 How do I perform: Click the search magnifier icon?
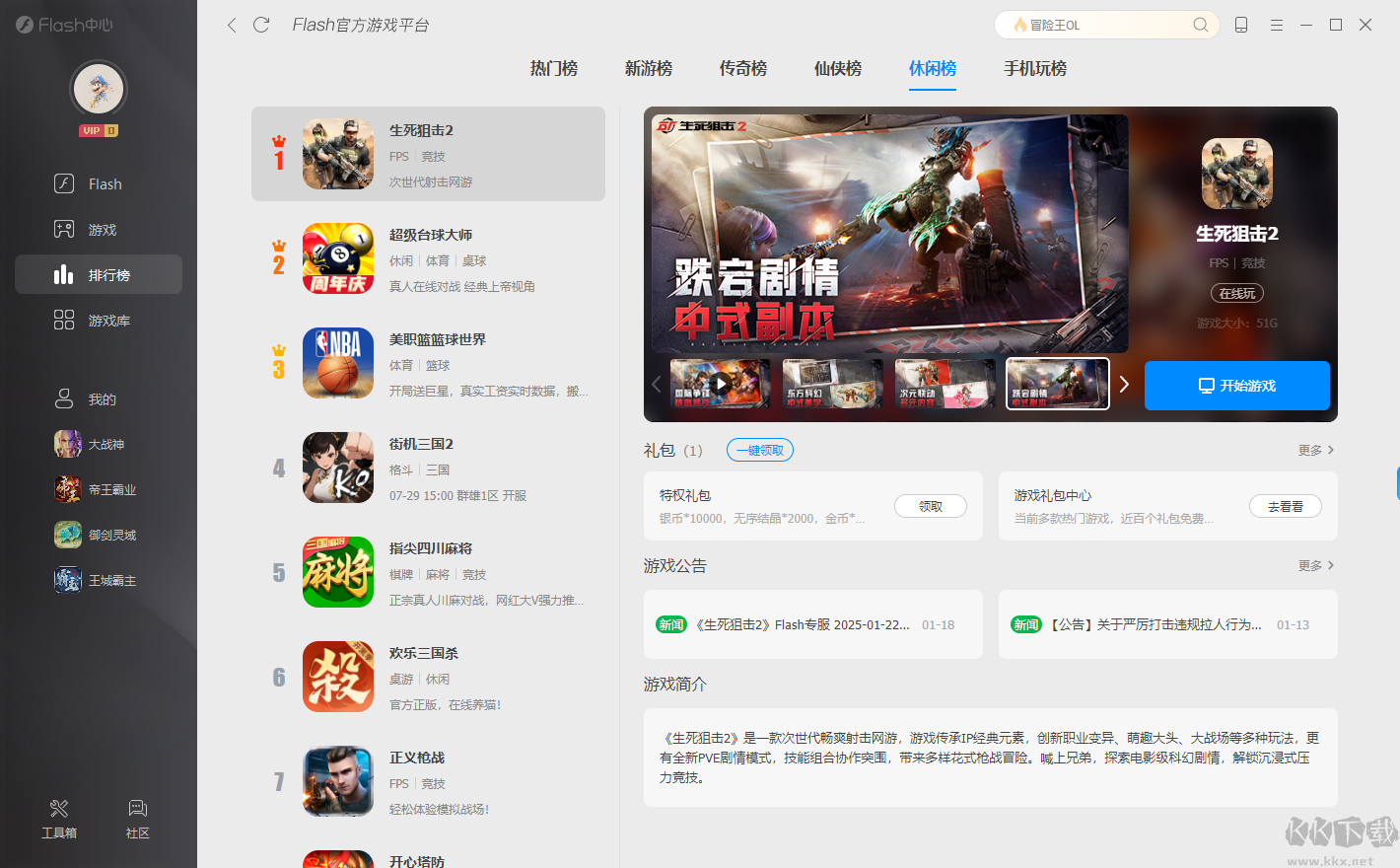(1200, 25)
